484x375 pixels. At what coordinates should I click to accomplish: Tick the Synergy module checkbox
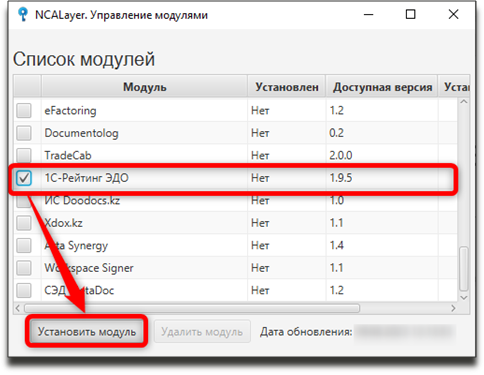[24, 245]
